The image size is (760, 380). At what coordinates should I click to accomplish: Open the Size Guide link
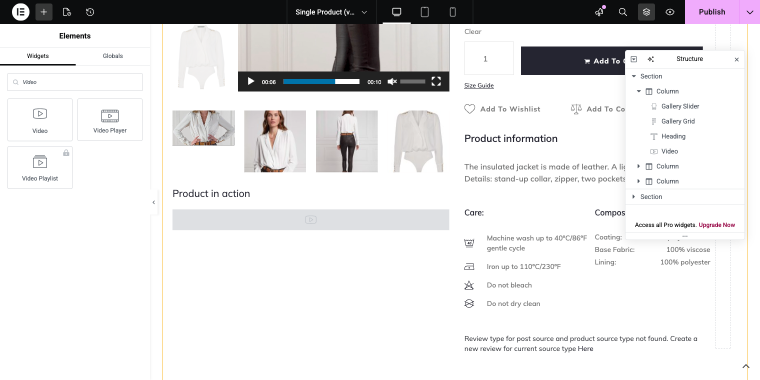(x=479, y=85)
